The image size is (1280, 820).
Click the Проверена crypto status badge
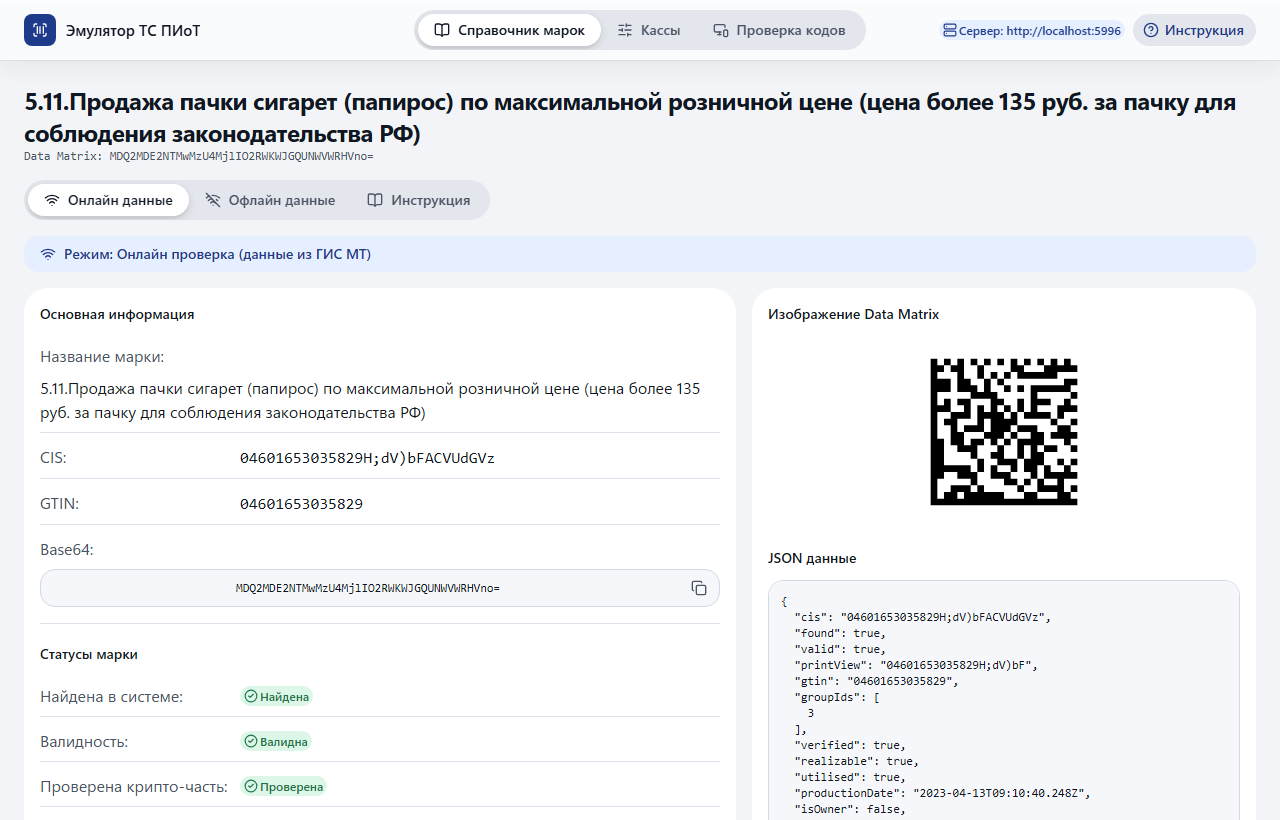click(x=284, y=787)
